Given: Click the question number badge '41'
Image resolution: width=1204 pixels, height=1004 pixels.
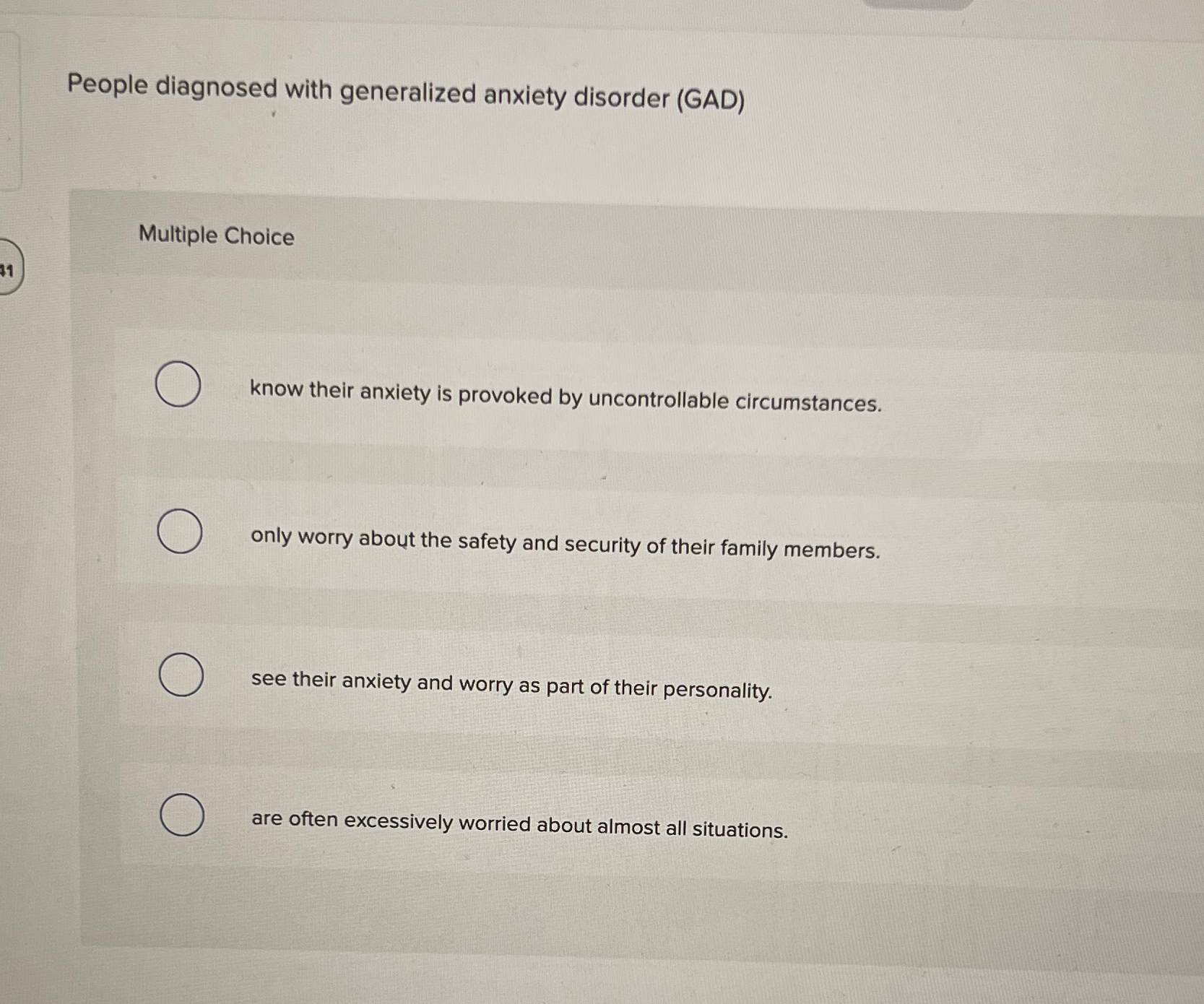Looking at the screenshot, I should [7, 271].
